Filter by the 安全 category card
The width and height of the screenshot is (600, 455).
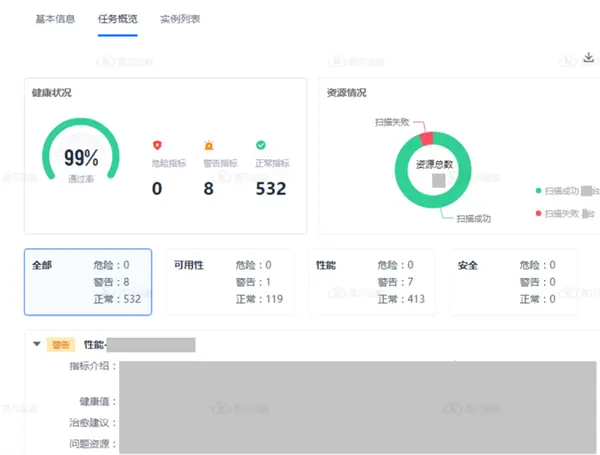pos(512,282)
